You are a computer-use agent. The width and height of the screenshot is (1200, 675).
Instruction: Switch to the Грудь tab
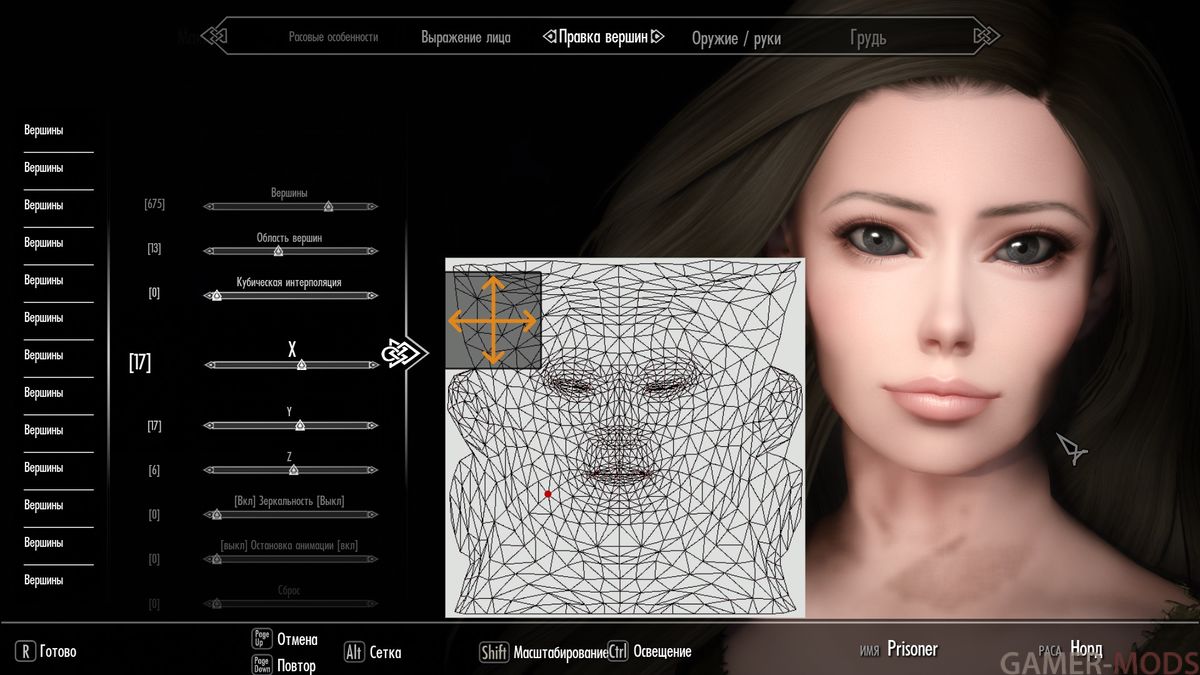[868, 38]
